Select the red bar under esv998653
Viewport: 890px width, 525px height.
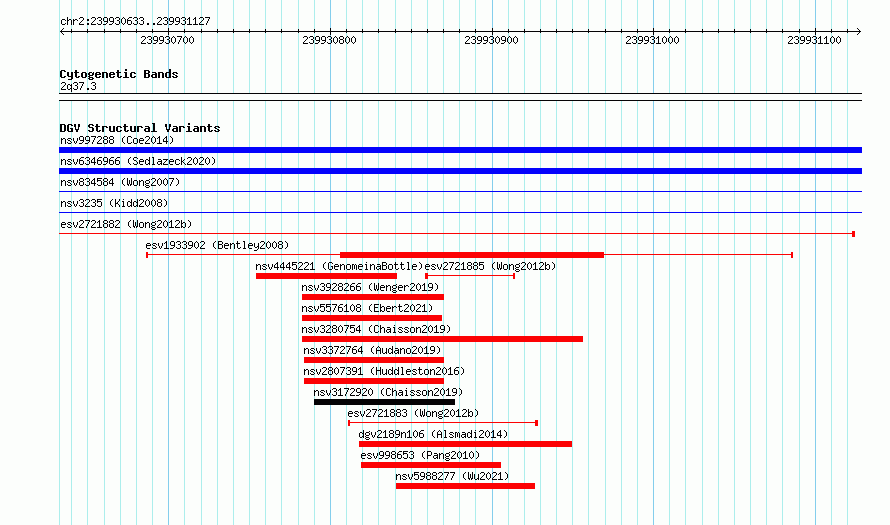coord(431,465)
